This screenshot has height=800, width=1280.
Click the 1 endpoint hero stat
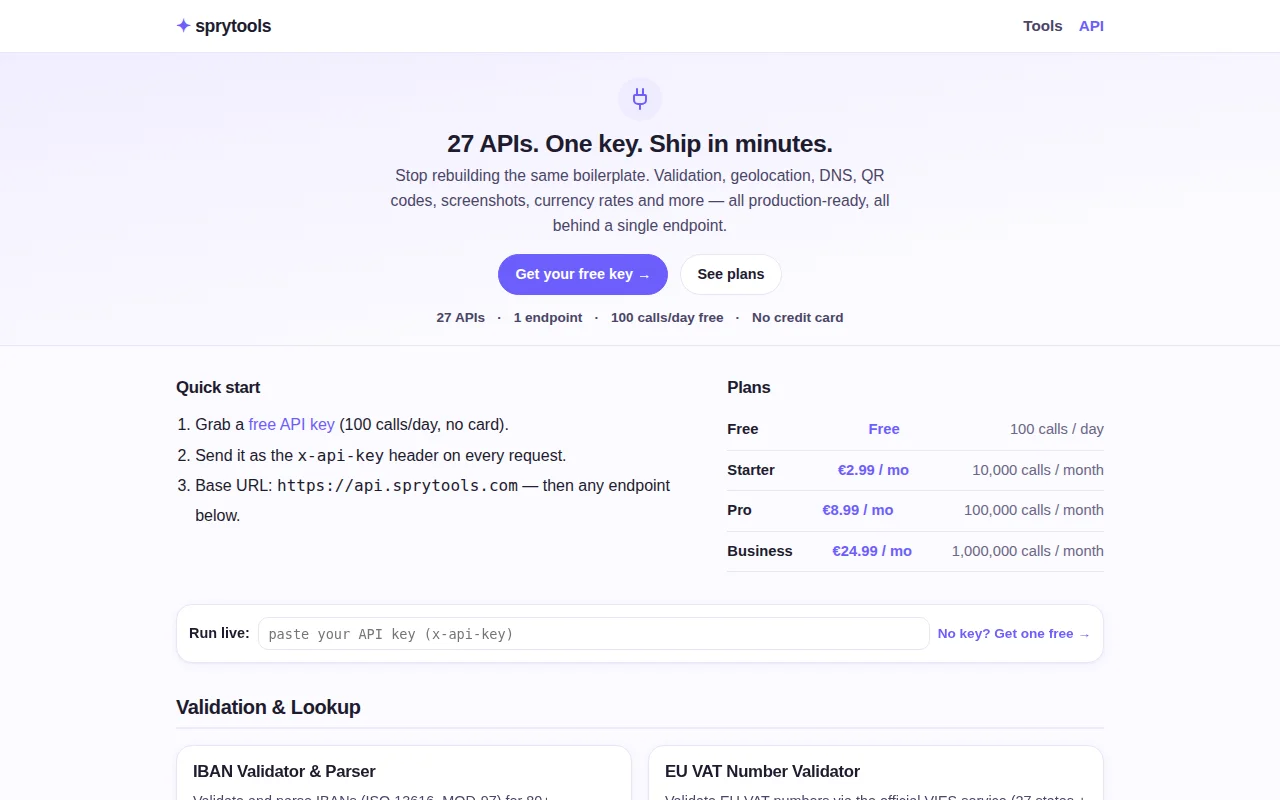pyautogui.click(x=548, y=317)
